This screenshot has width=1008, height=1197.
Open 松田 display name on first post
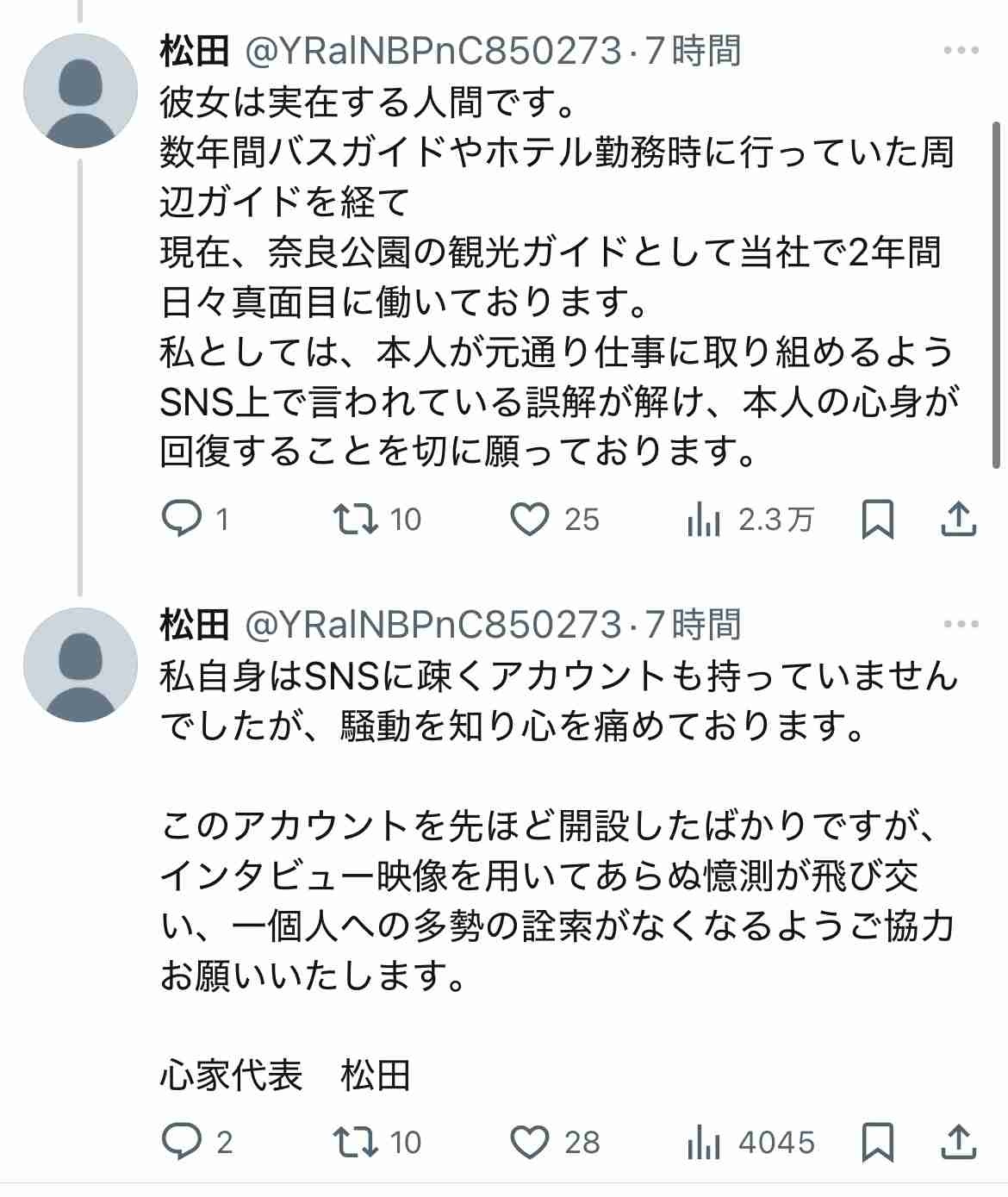click(x=194, y=51)
